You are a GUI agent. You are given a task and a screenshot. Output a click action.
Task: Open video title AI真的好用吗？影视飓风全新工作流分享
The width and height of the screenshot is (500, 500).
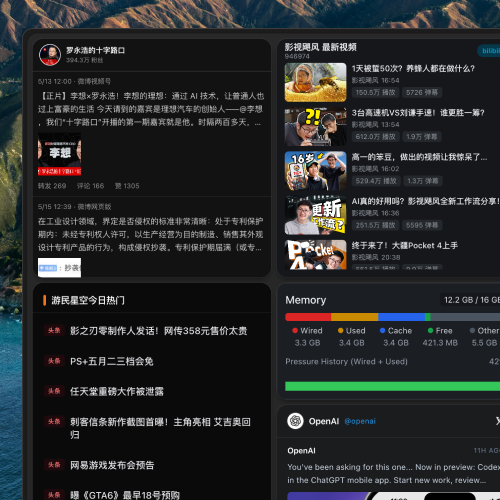point(426,201)
